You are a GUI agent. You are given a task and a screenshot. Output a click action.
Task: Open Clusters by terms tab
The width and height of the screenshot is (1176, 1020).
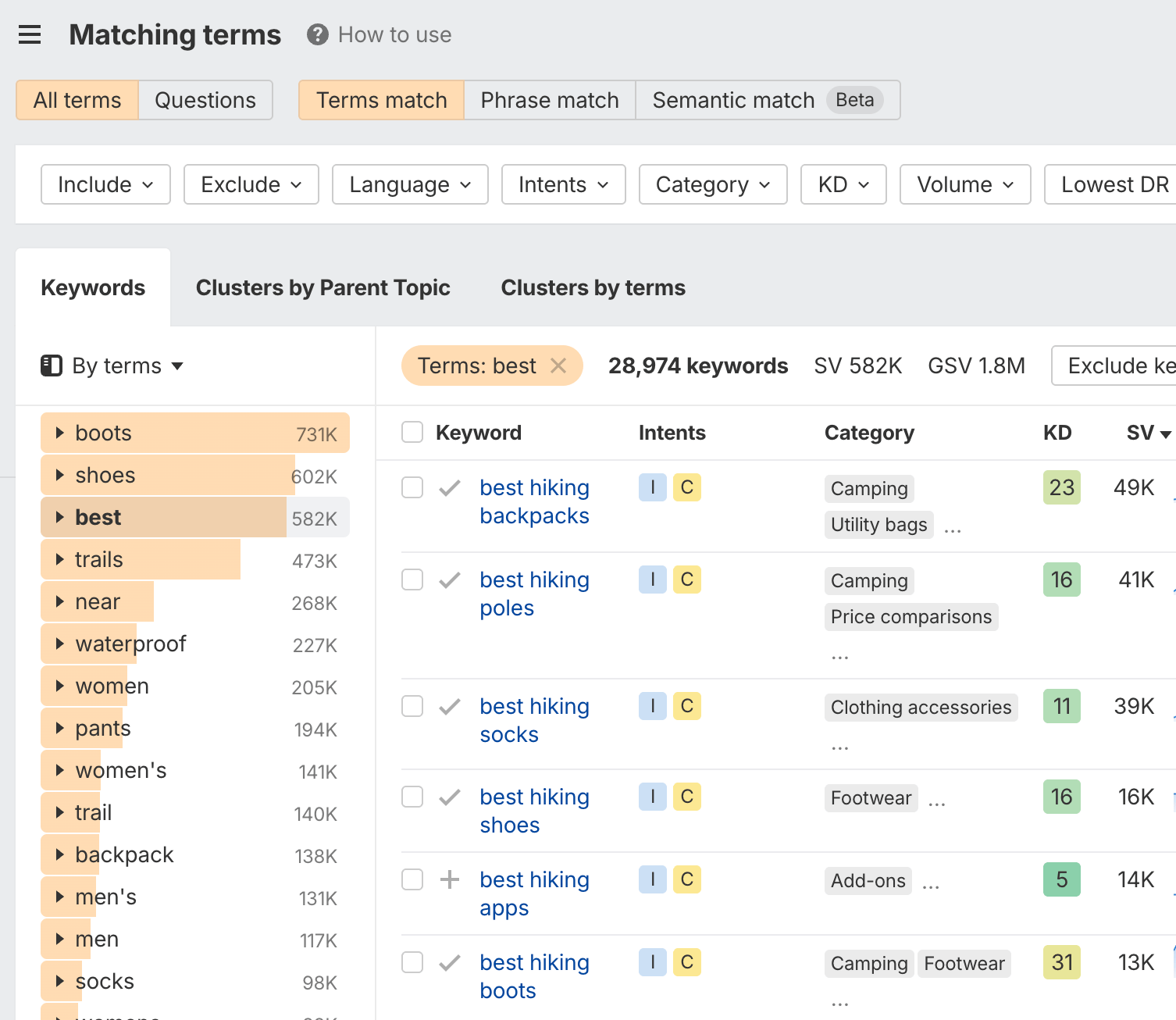click(593, 287)
